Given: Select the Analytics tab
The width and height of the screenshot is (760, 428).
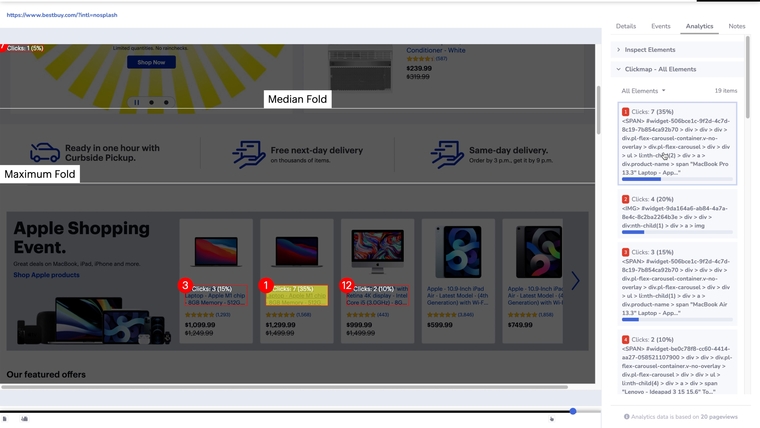Looking at the screenshot, I should 699,26.
